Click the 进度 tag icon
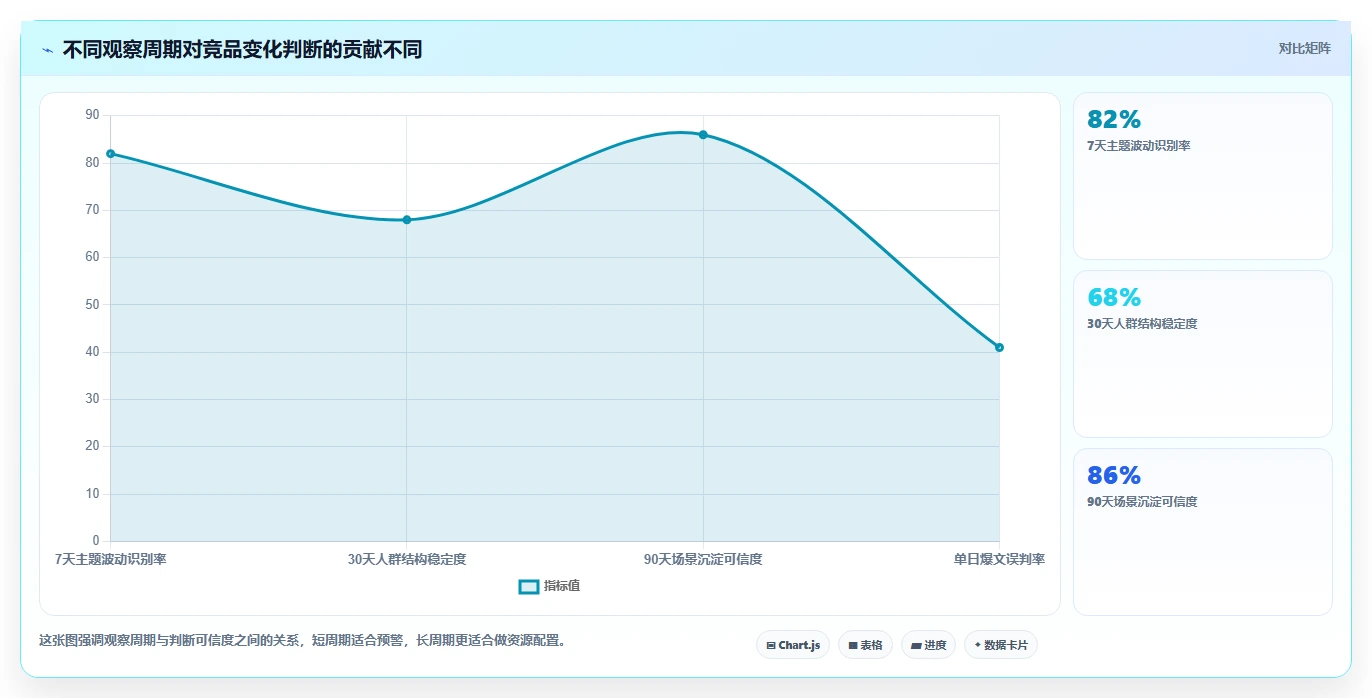The height and width of the screenshot is (698, 1372). pyautogui.click(x=916, y=646)
